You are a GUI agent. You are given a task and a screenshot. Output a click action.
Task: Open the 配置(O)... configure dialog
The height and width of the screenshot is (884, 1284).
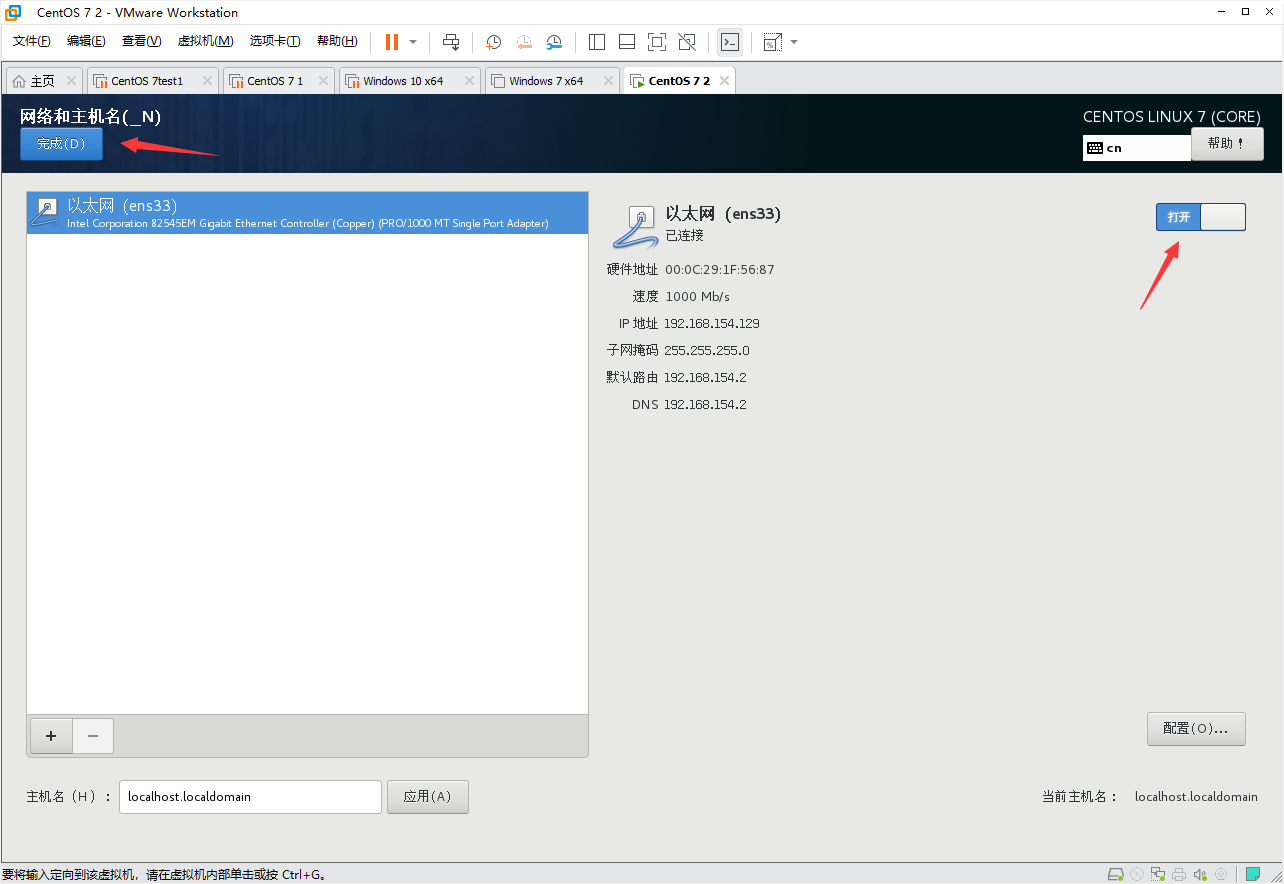[x=1196, y=729]
